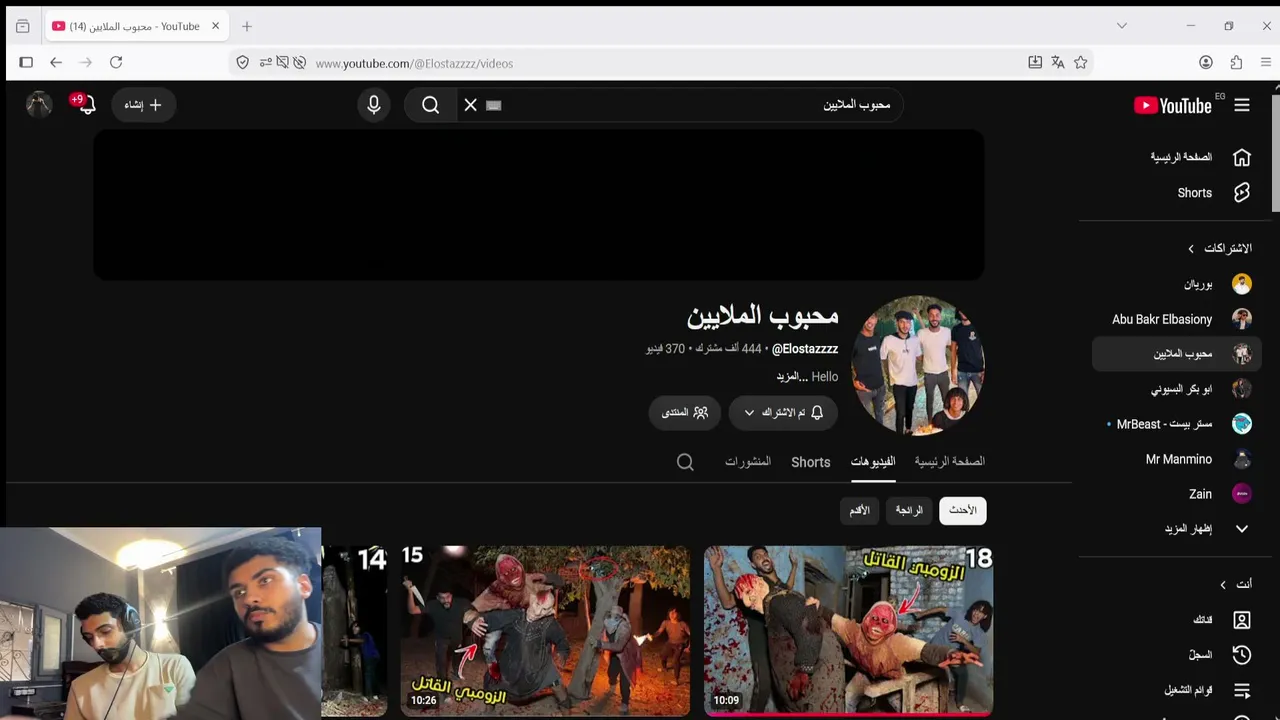Open Playlists (قوائم التشغيل) sidebar icon
1280x720 pixels.
click(1242, 690)
